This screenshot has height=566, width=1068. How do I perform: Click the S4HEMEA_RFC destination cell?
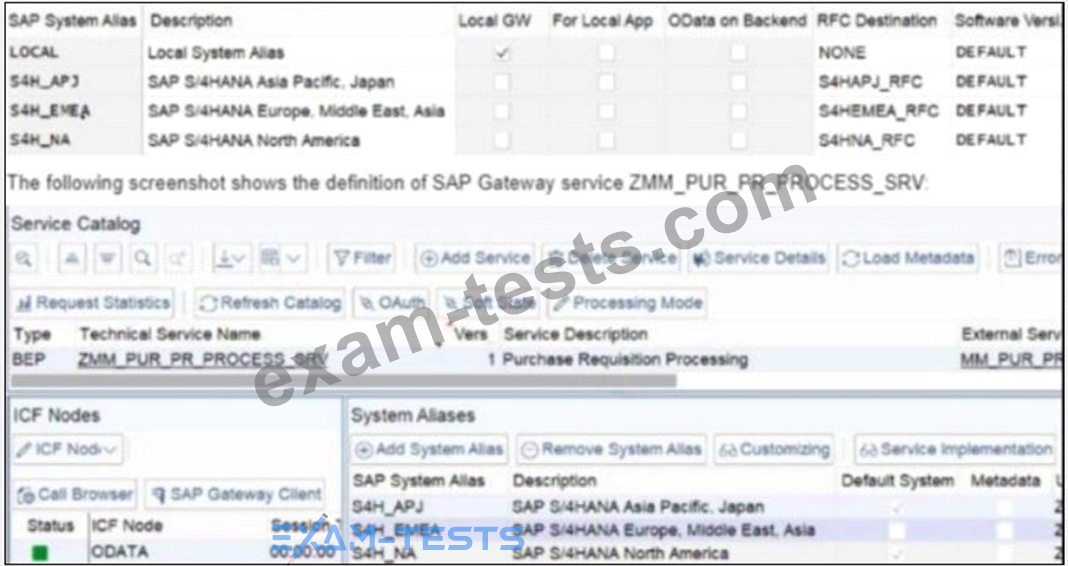point(878,111)
